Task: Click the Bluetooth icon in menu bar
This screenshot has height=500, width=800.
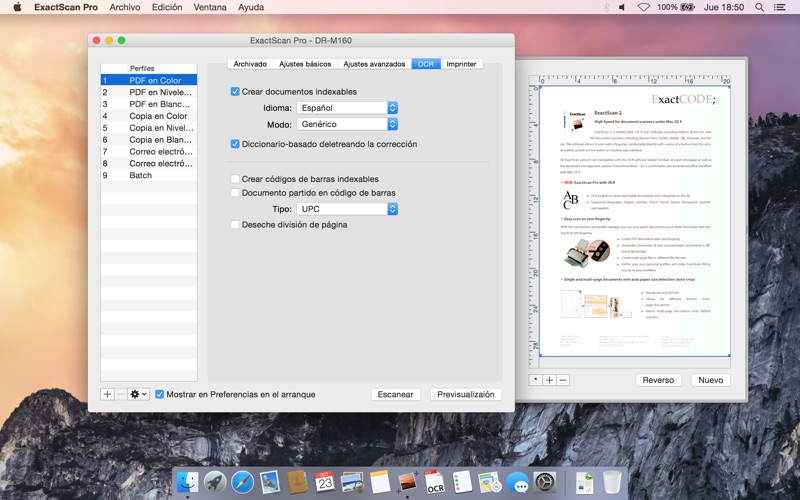Action: tap(606, 7)
